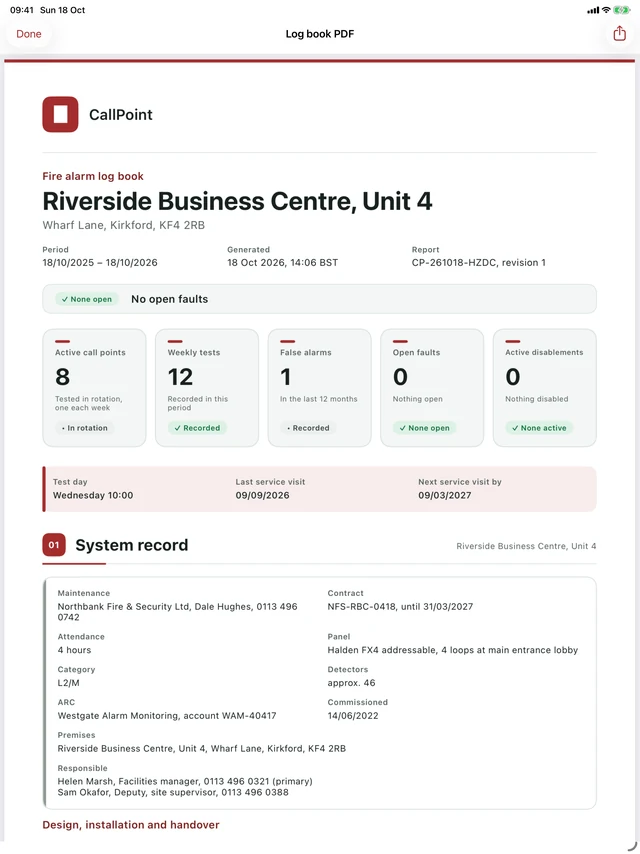
Task: Click commissioned date '14/06/2022'
Action: tap(353, 716)
